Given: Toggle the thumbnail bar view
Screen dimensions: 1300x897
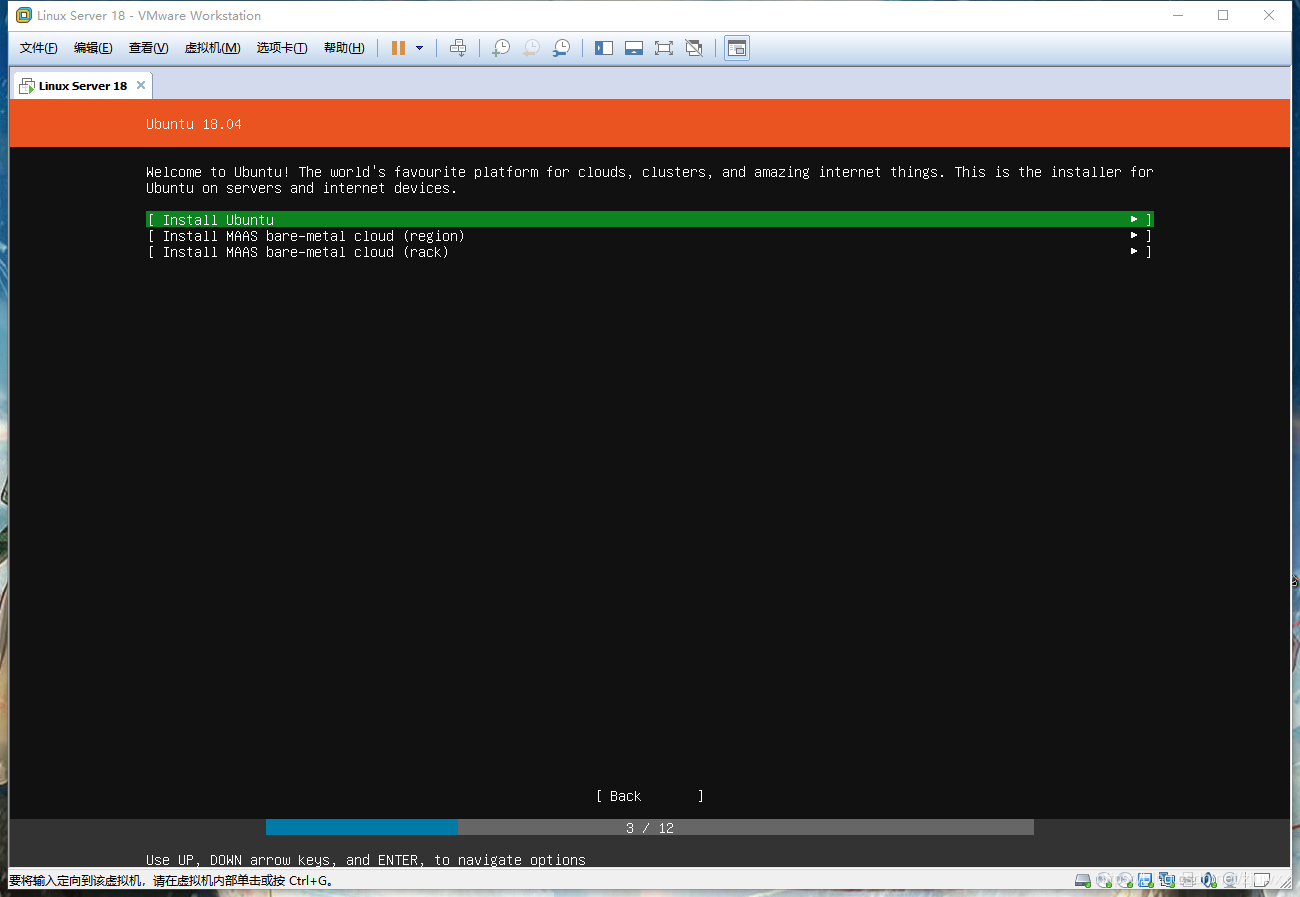Looking at the screenshot, I should click(634, 48).
